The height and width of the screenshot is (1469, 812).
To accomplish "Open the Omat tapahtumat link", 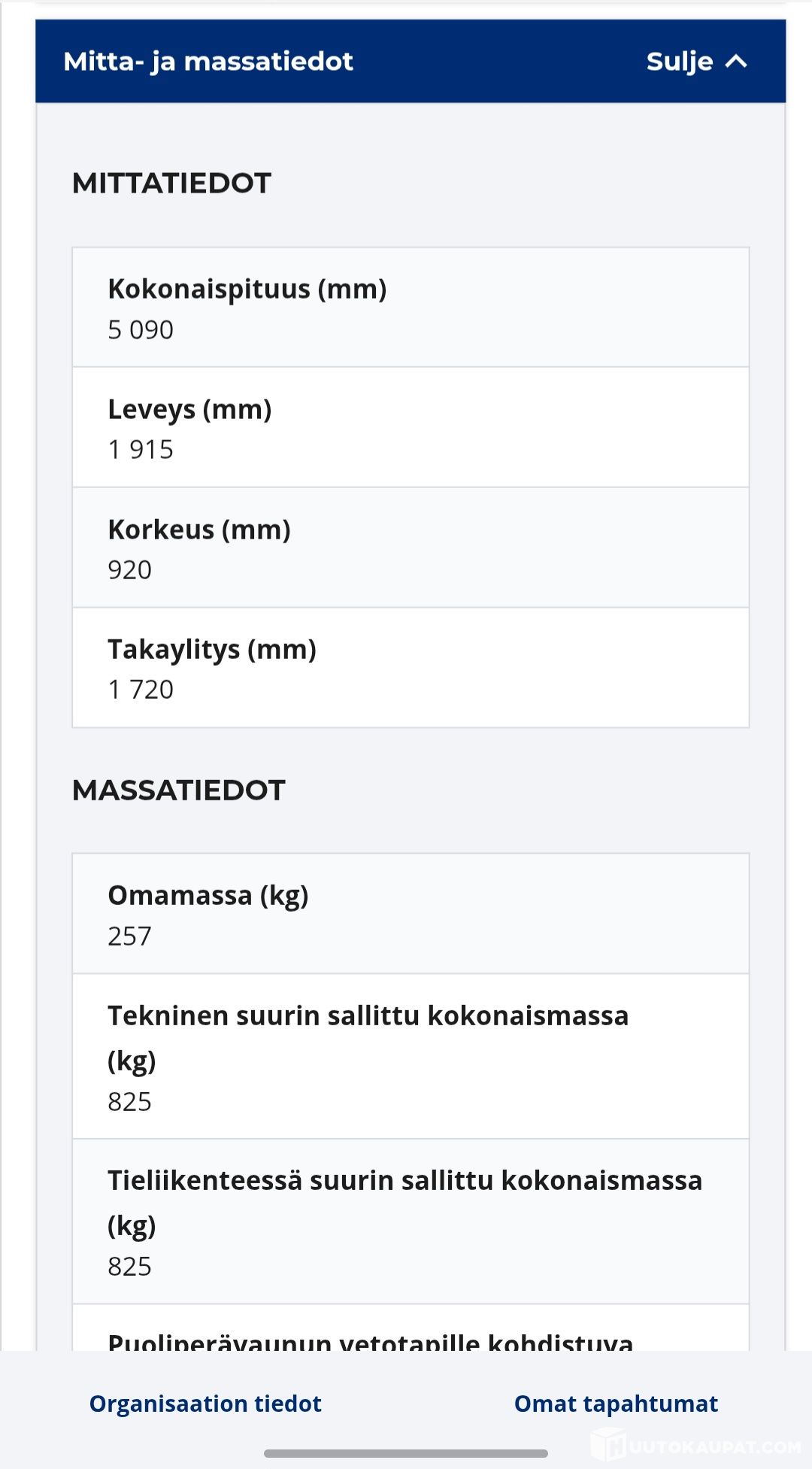I will pyautogui.click(x=616, y=1404).
